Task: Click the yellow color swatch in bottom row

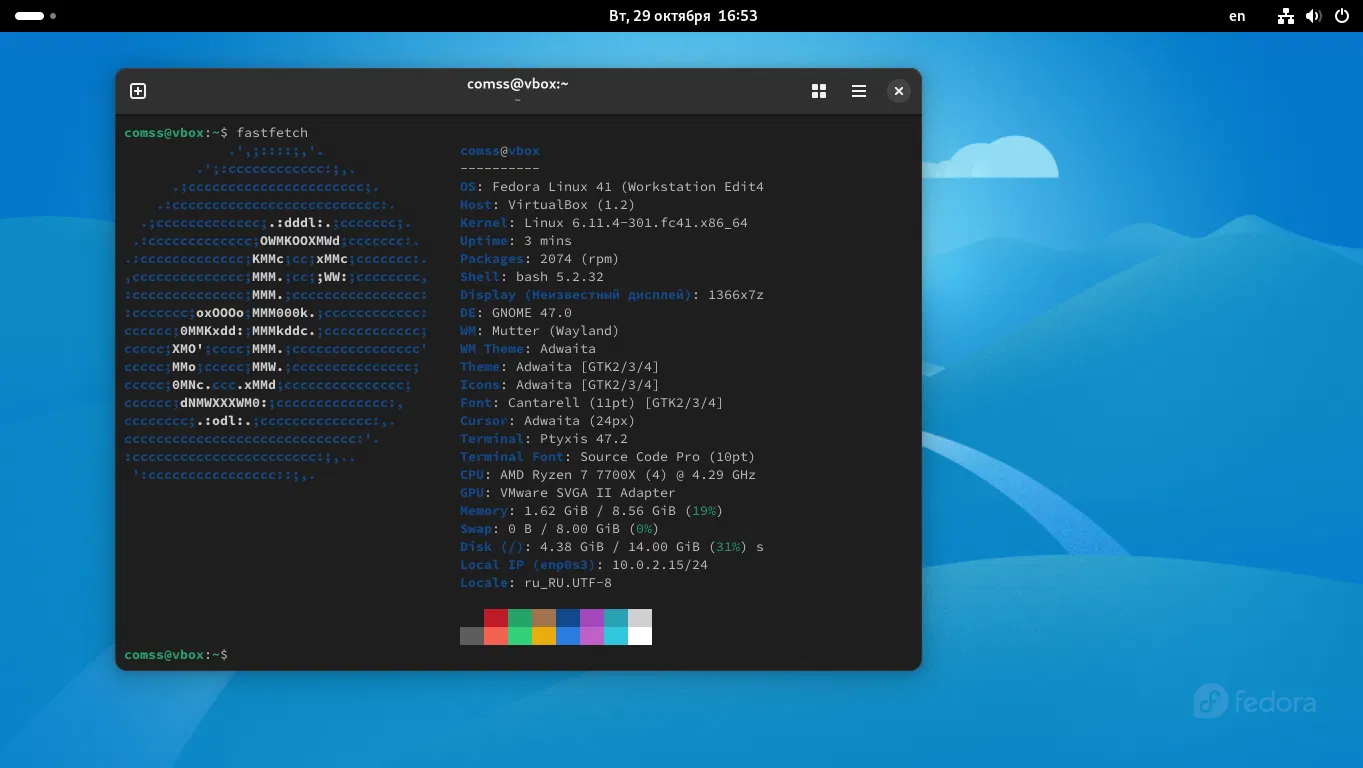Action: click(x=544, y=636)
